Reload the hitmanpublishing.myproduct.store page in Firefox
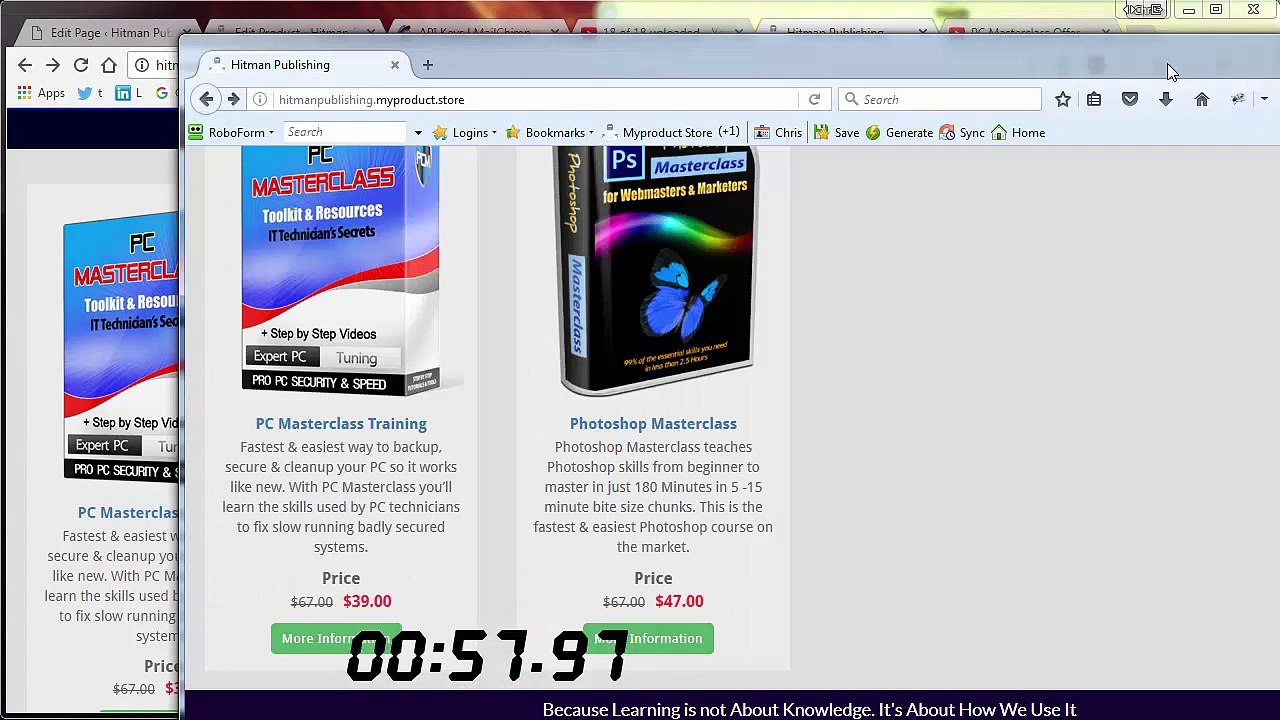The height and width of the screenshot is (720, 1280). pos(814,99)
